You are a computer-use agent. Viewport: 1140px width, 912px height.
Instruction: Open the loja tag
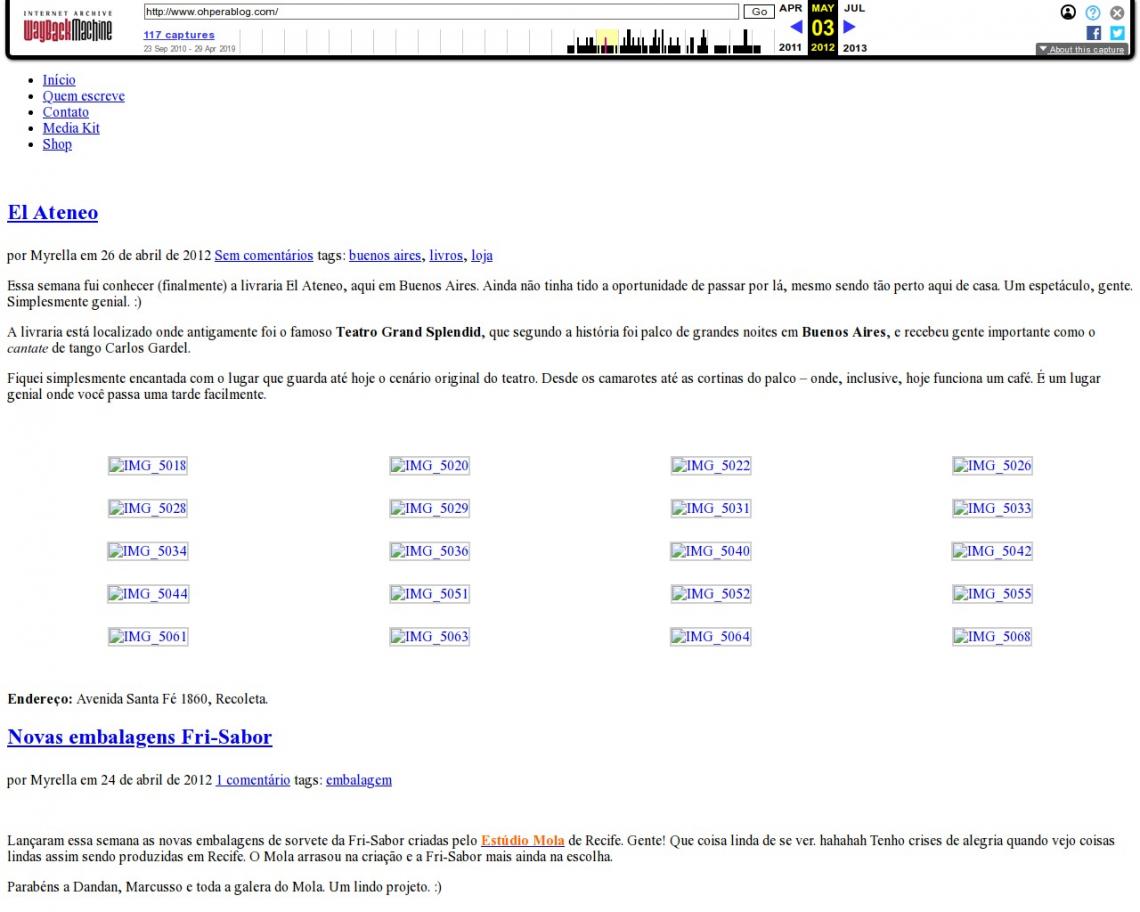tap(482, 255)
